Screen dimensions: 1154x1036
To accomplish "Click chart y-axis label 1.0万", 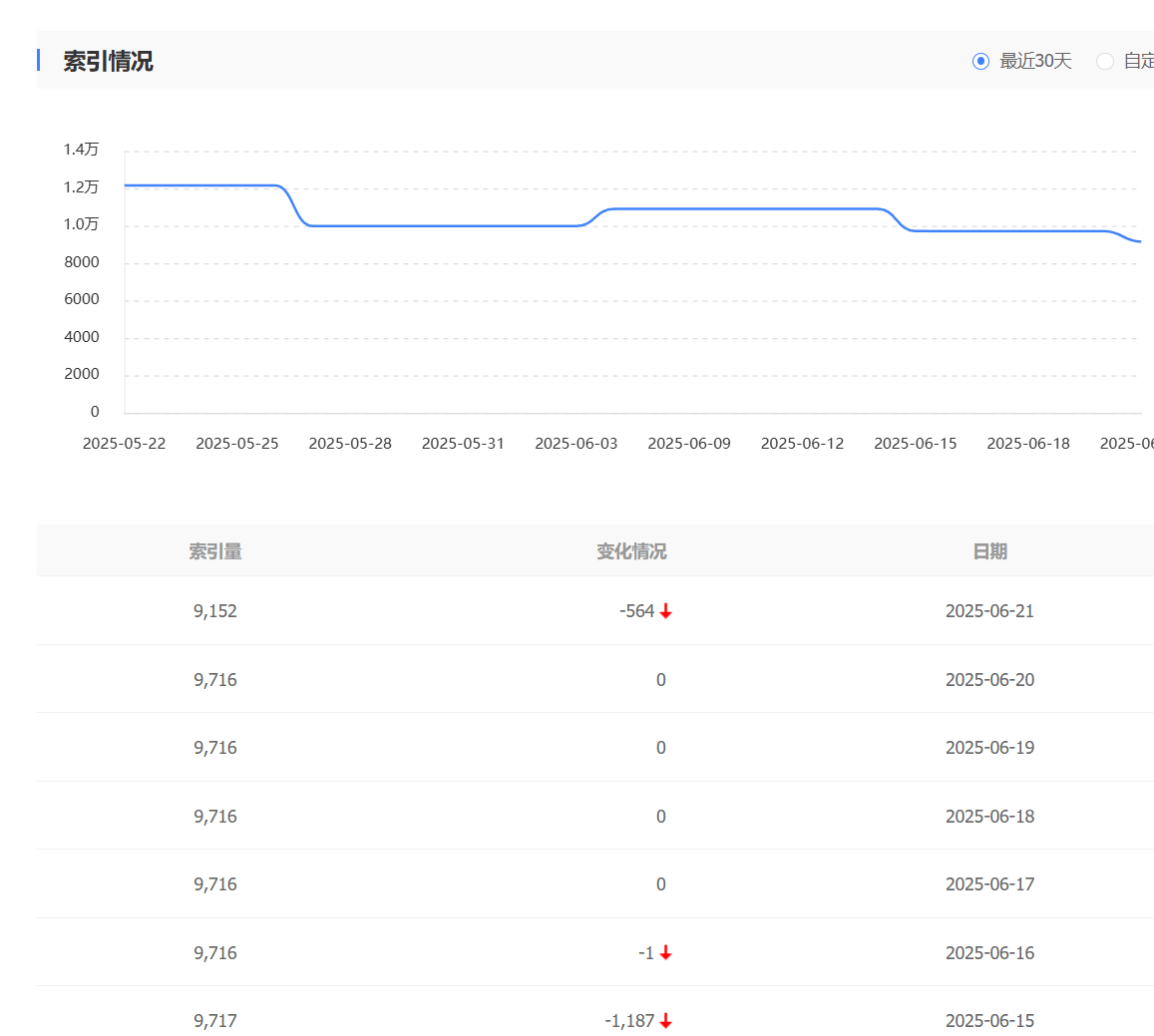I will (81, 224).
